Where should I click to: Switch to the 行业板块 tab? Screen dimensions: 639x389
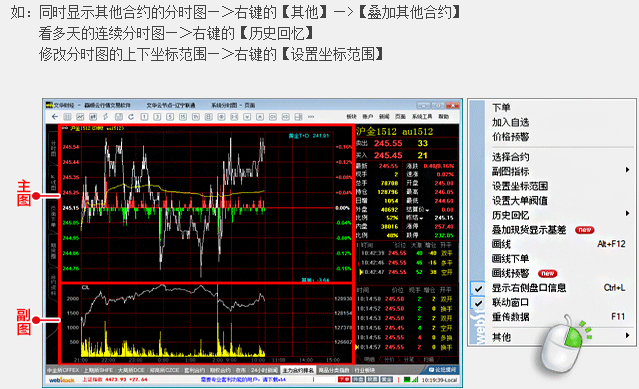365,370
